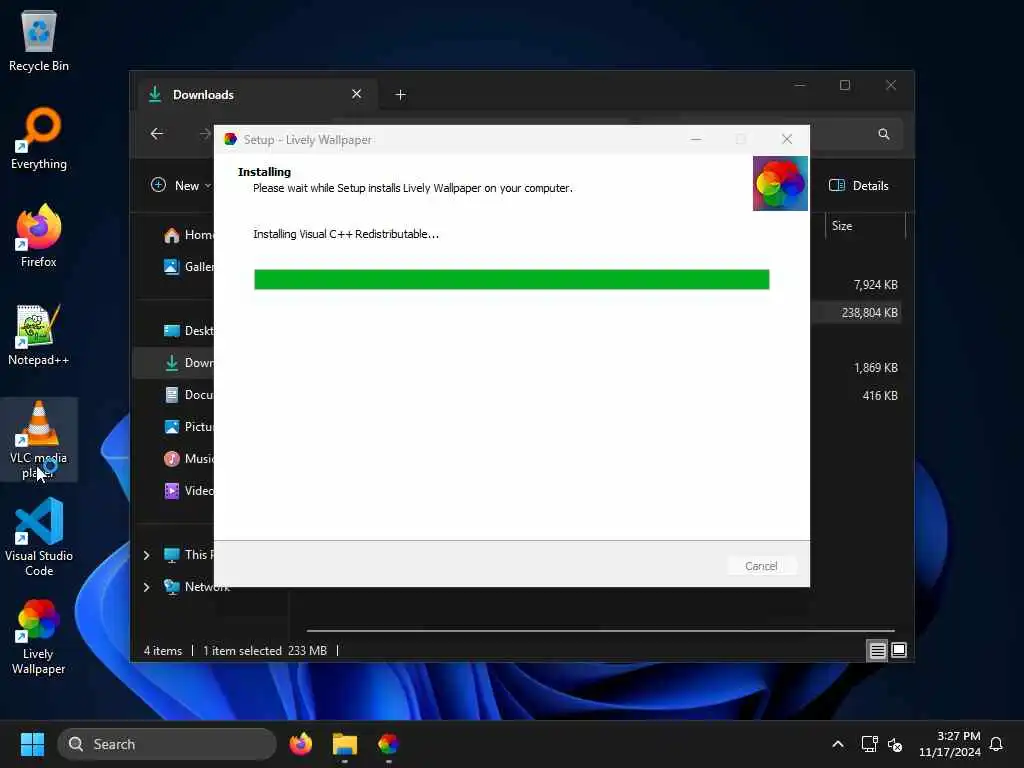This screenshot has width=1024, height=768.
Task: Go back in File Explorer
Action: 157,134
